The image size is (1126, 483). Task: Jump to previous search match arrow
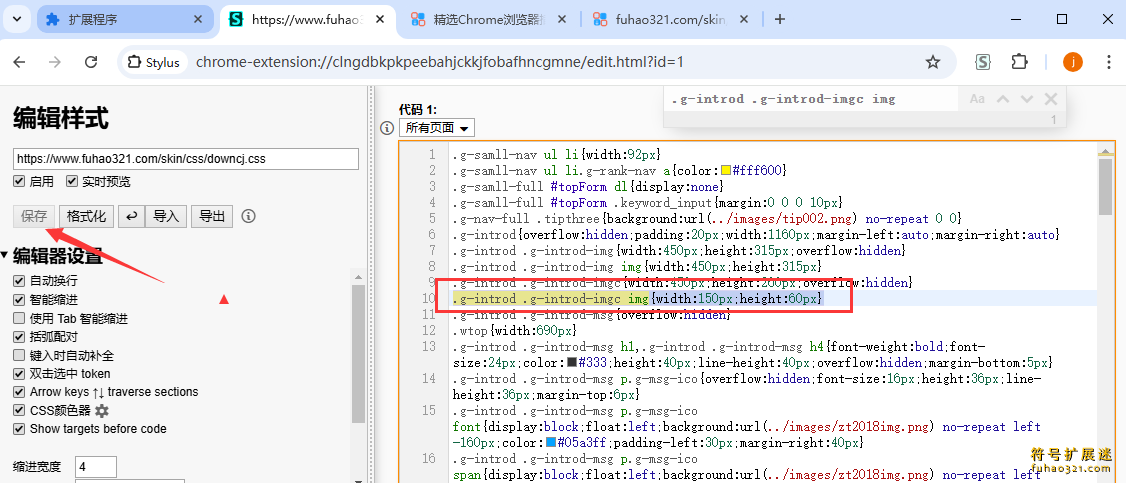click(1003, 99)
